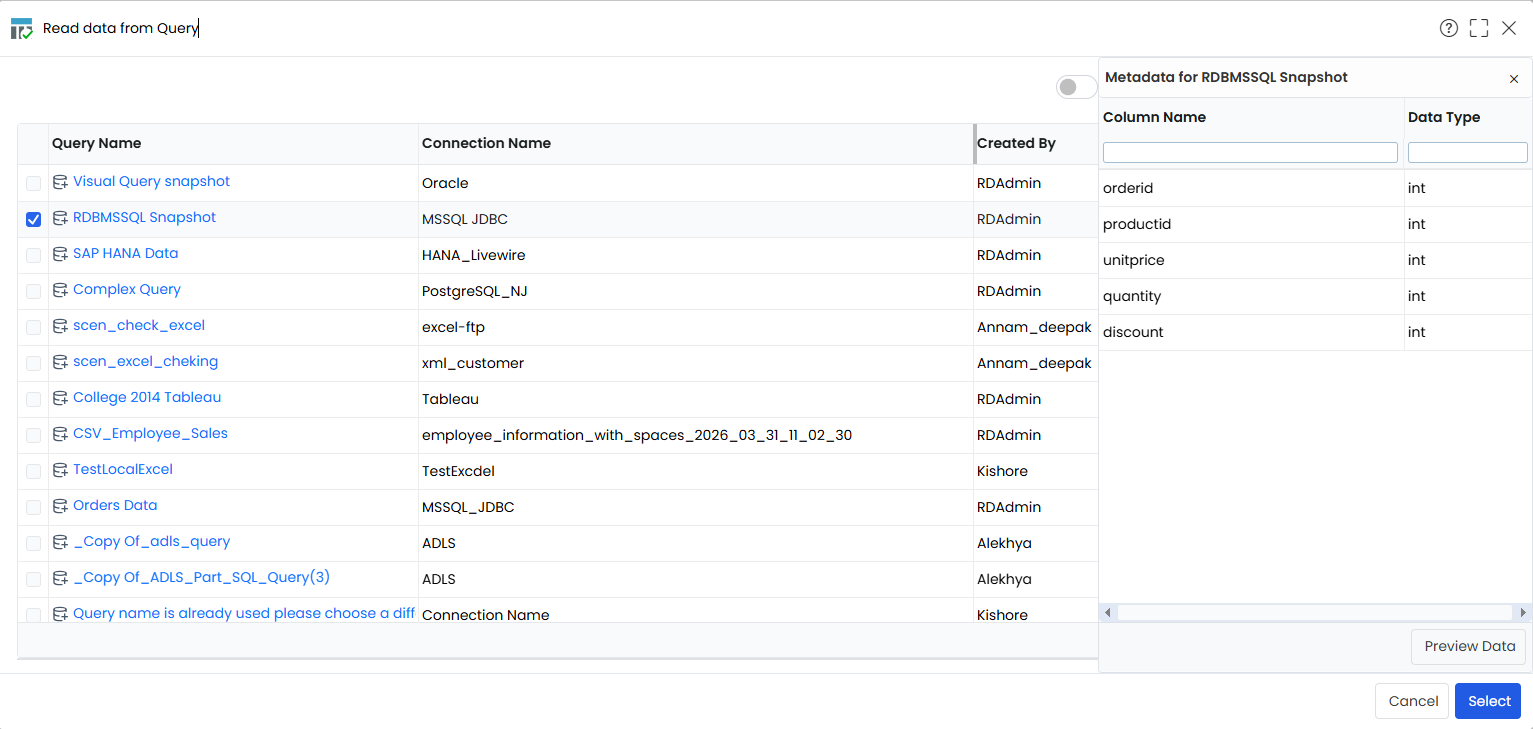Open the SAP HANA Data link
This screenshot has width=1533, height=729.
coord(125,253)
